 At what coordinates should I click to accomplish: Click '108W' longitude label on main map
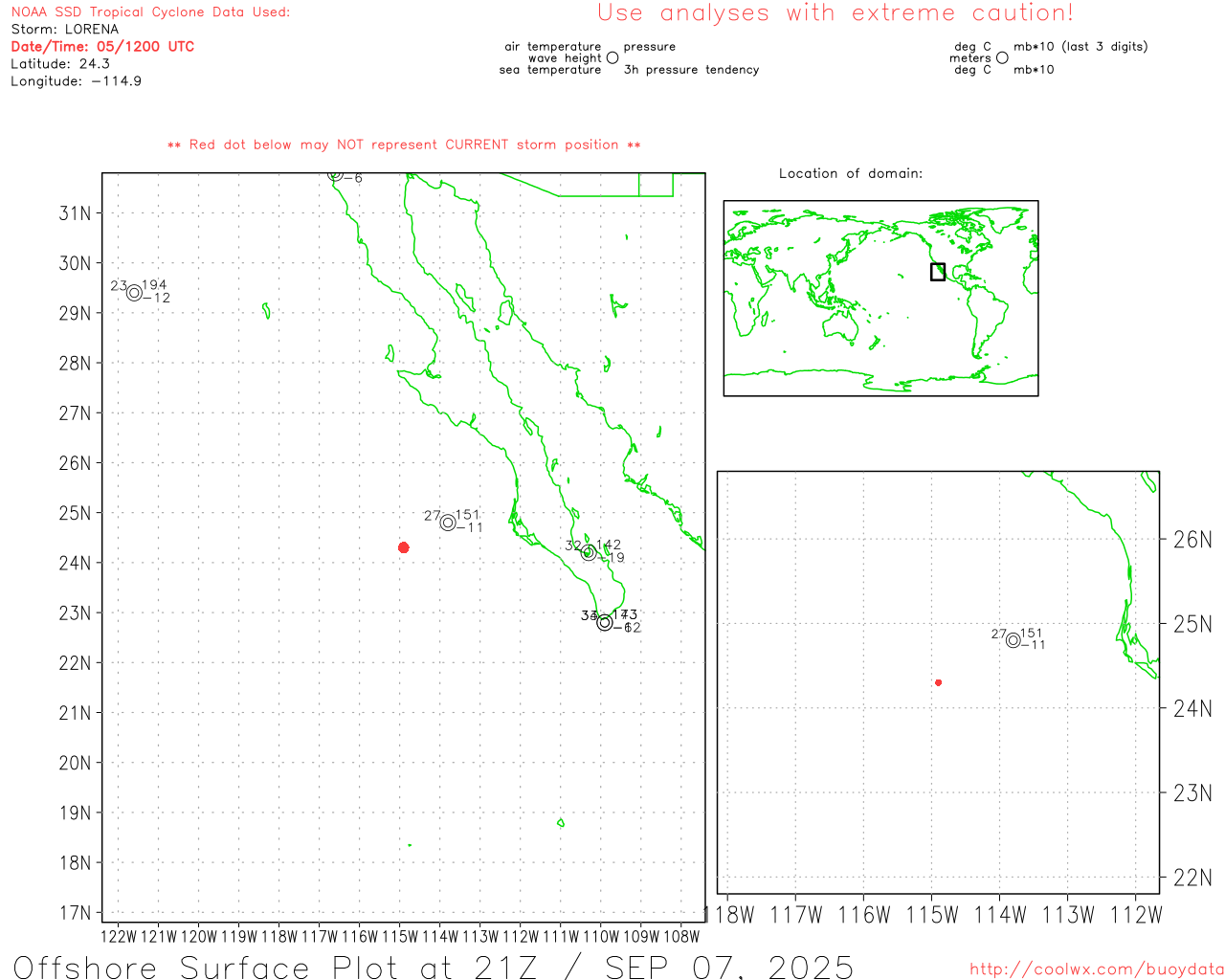pyautogui.click(x=681, y=937)
